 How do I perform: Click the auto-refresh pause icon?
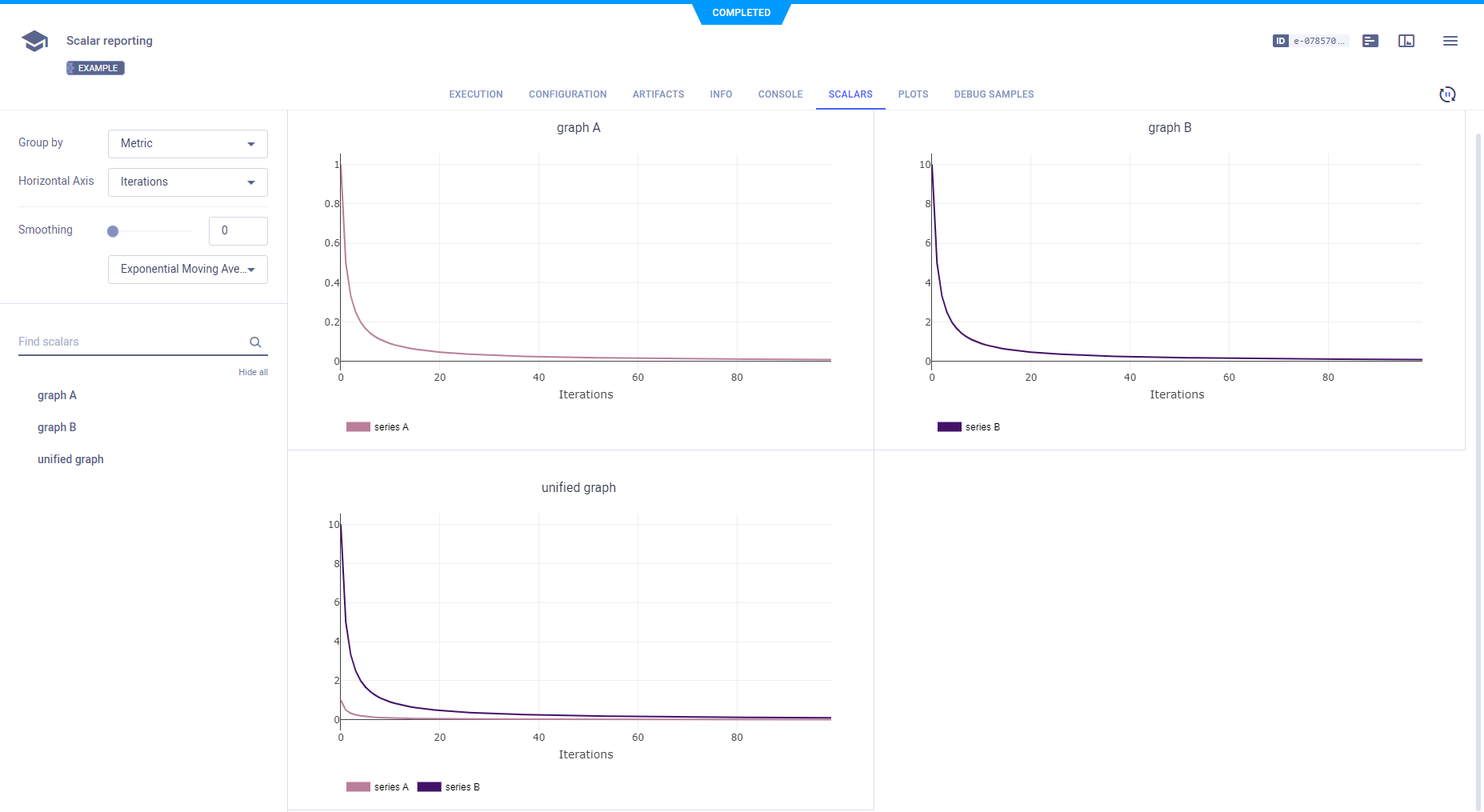1447,94
